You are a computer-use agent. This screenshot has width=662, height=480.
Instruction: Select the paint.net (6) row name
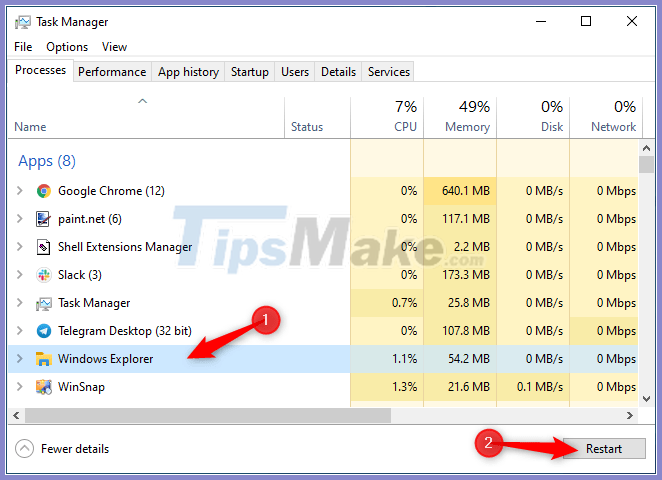[90, 219]
